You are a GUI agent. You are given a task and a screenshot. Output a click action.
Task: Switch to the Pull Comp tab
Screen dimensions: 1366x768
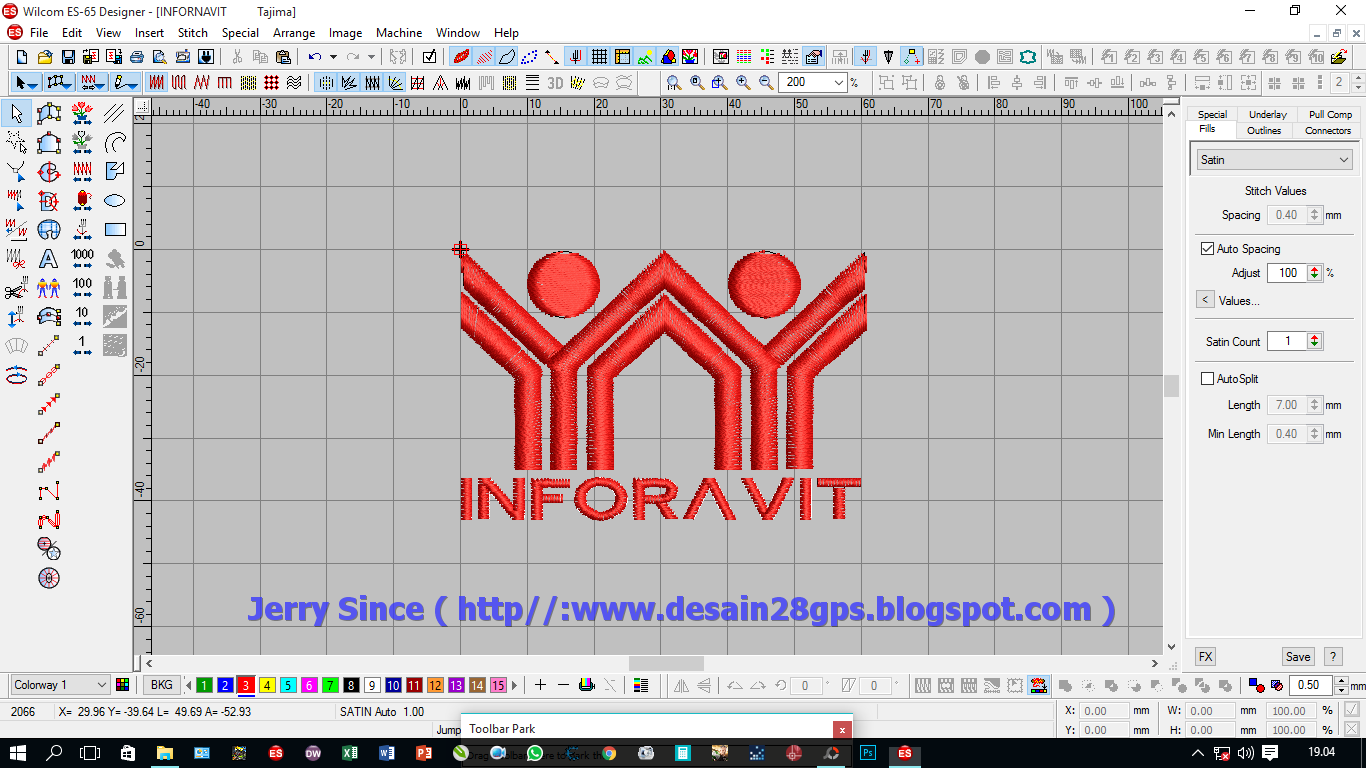[x=1330, y=114]
